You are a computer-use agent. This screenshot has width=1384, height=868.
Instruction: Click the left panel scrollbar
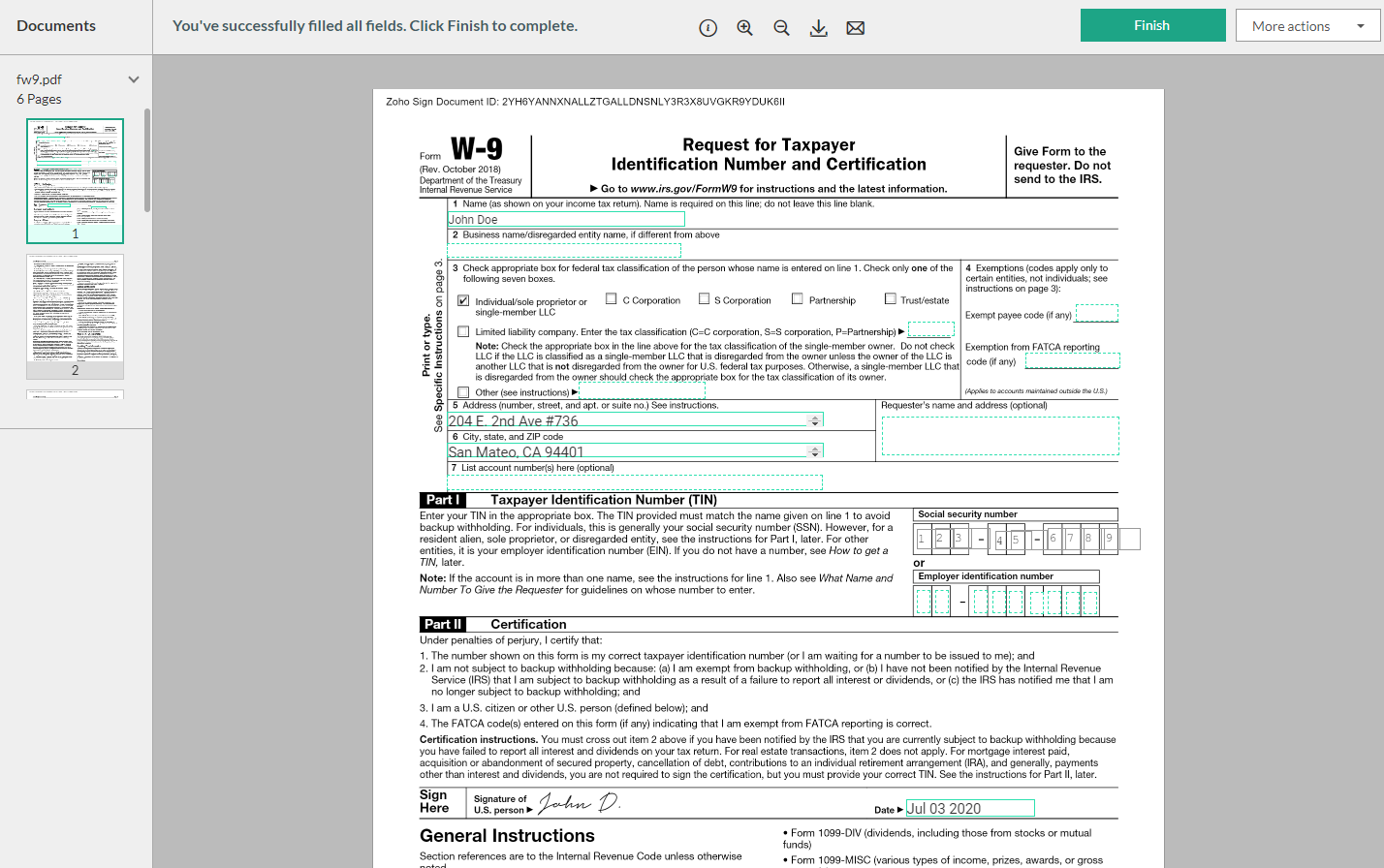pyautogui.click(x=147, y=160)
